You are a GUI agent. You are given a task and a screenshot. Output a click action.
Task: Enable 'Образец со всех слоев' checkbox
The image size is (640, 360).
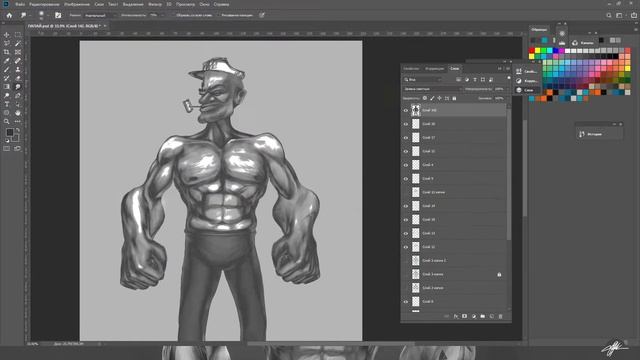click(173, 15)
